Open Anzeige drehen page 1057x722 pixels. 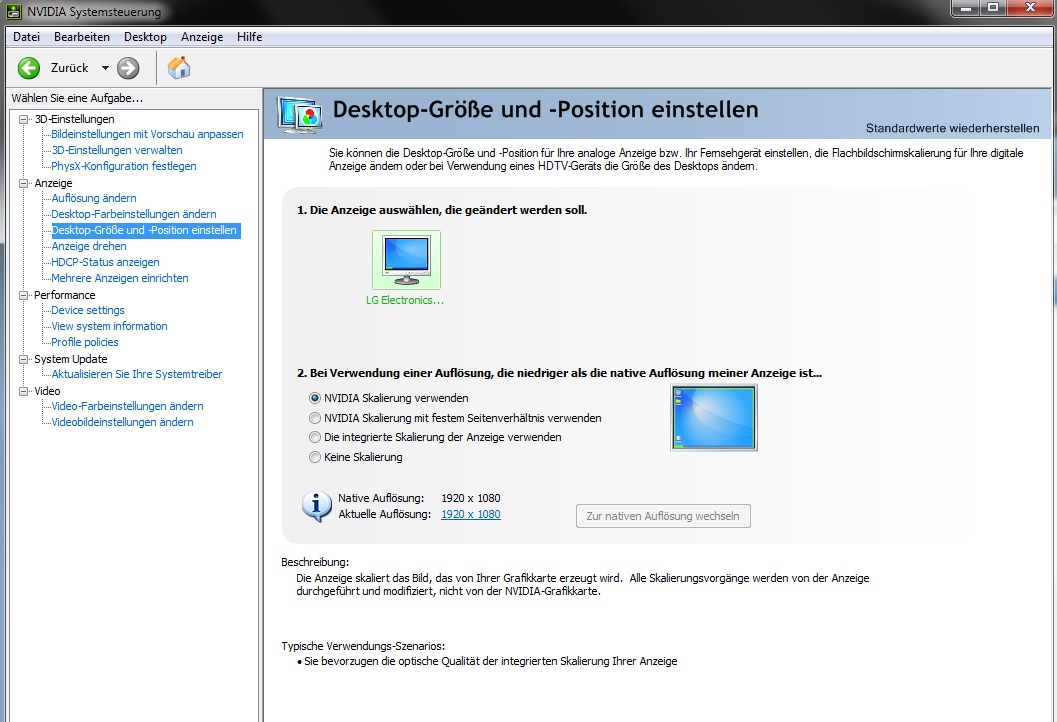click(89, 247)
